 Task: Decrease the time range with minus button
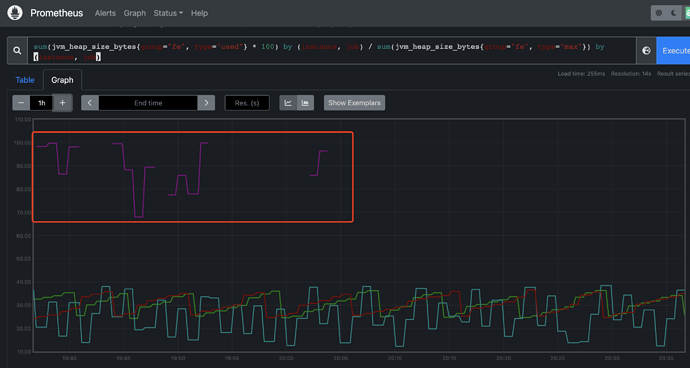coord(21,103)
